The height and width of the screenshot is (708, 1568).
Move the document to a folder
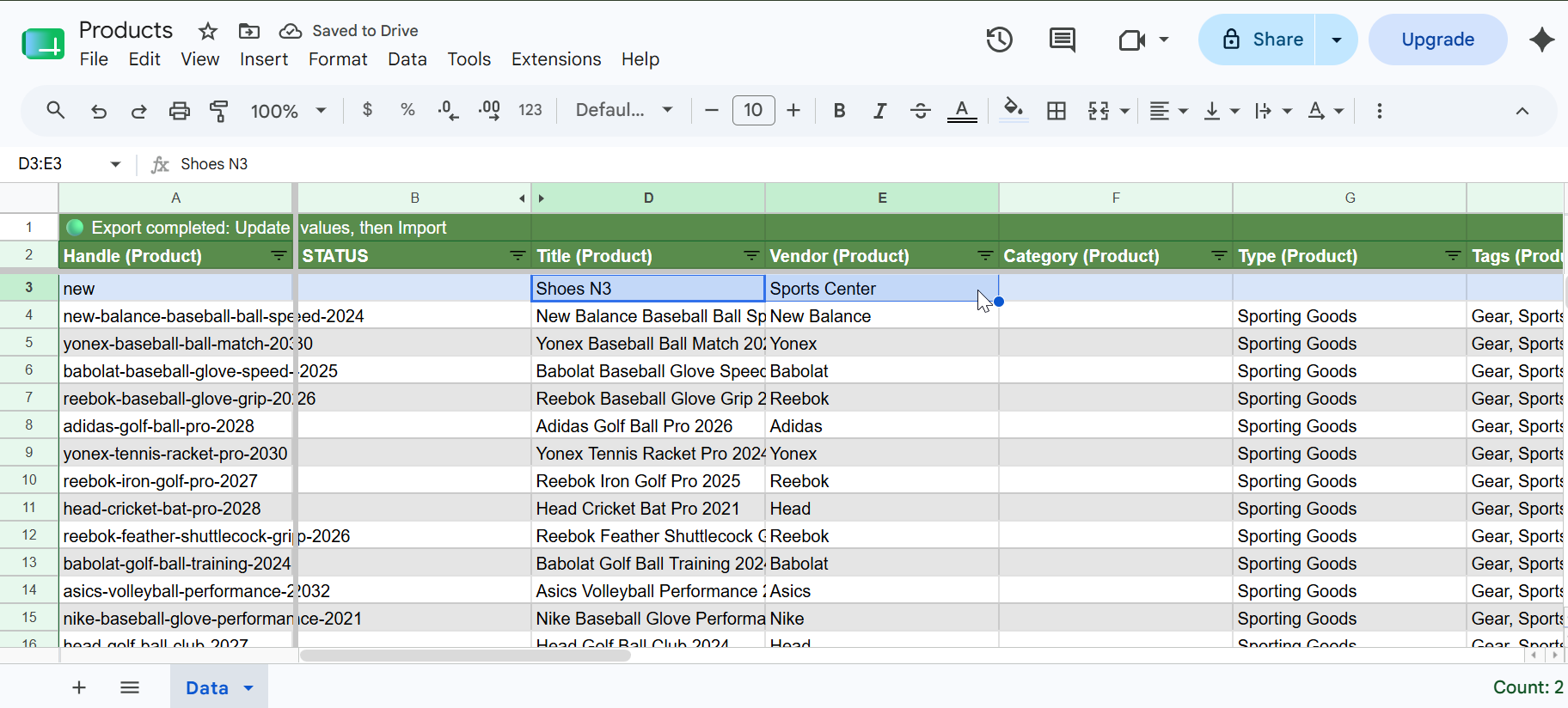coord(249,32)
